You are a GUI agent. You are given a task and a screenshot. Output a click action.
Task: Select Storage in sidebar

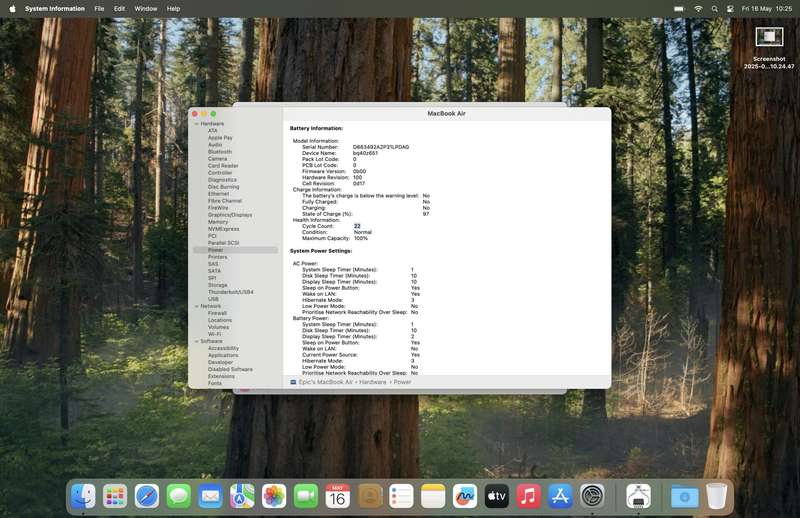pyautogui.click(x=217, y=285)
